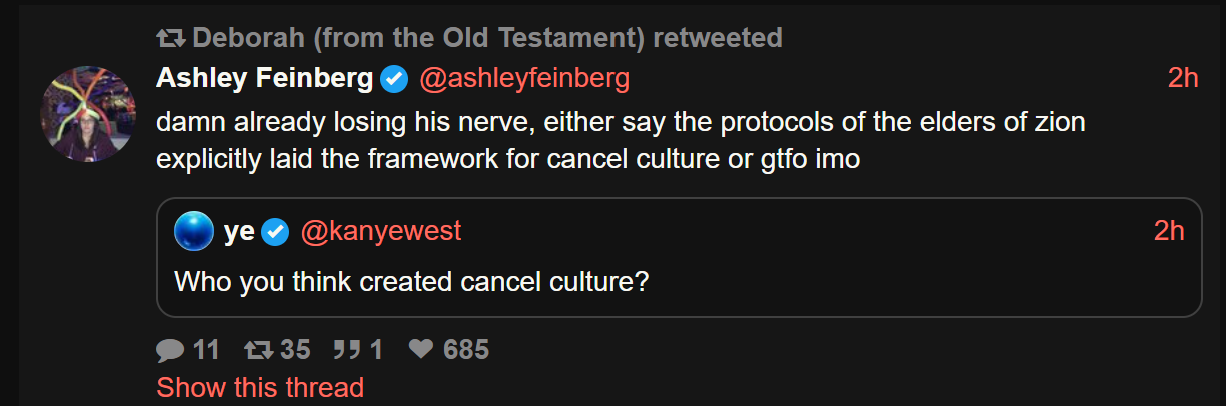This screenshot has width=1226, height=406.
Task: Click 'Deborah (from the Old Testament) retweeted' text
Action: [487, 39]
